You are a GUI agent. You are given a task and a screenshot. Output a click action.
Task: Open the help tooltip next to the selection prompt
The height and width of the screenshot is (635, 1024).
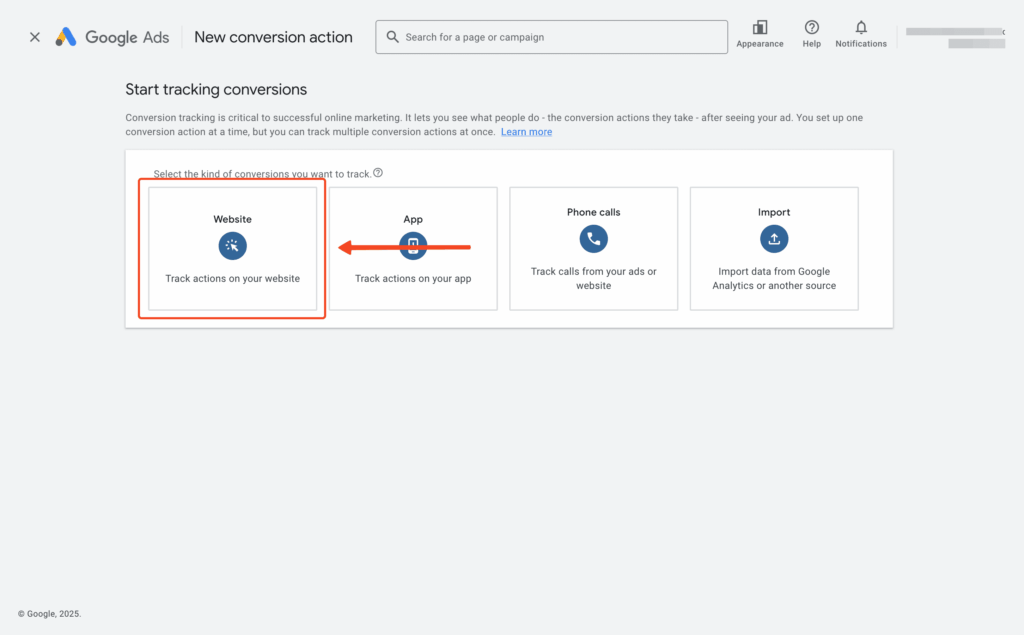[378, 173]
